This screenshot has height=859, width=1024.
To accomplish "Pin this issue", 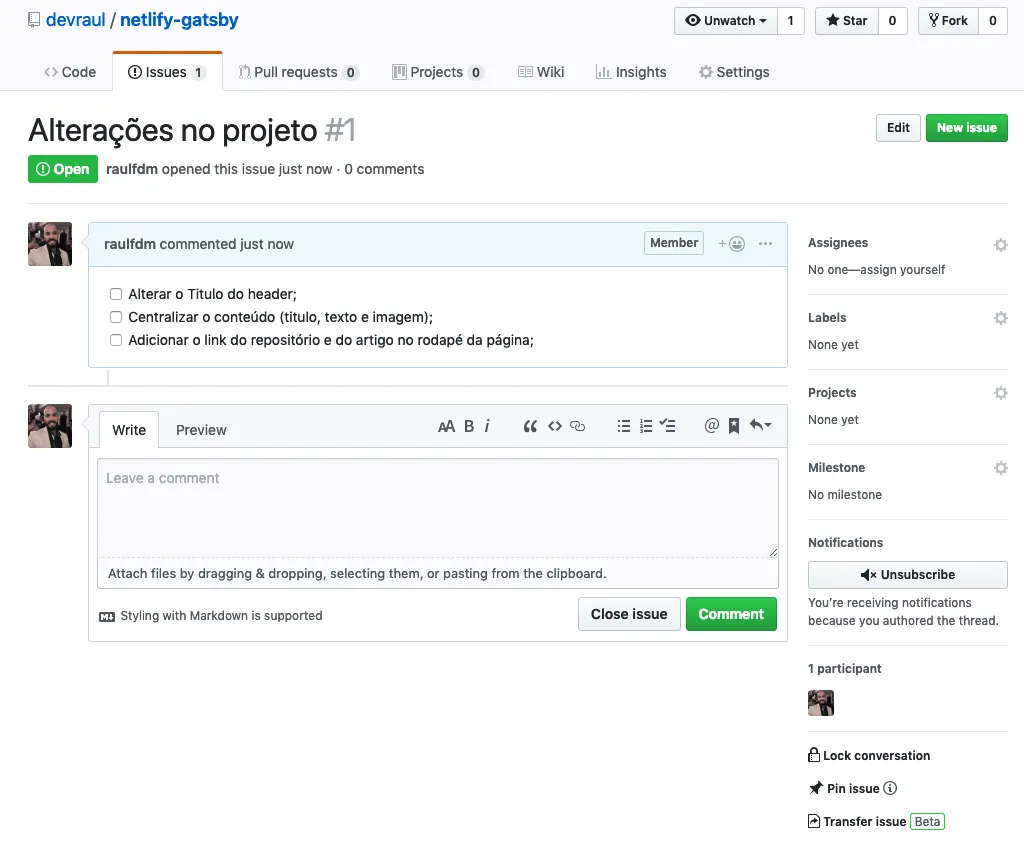I will tap(844, 788).
